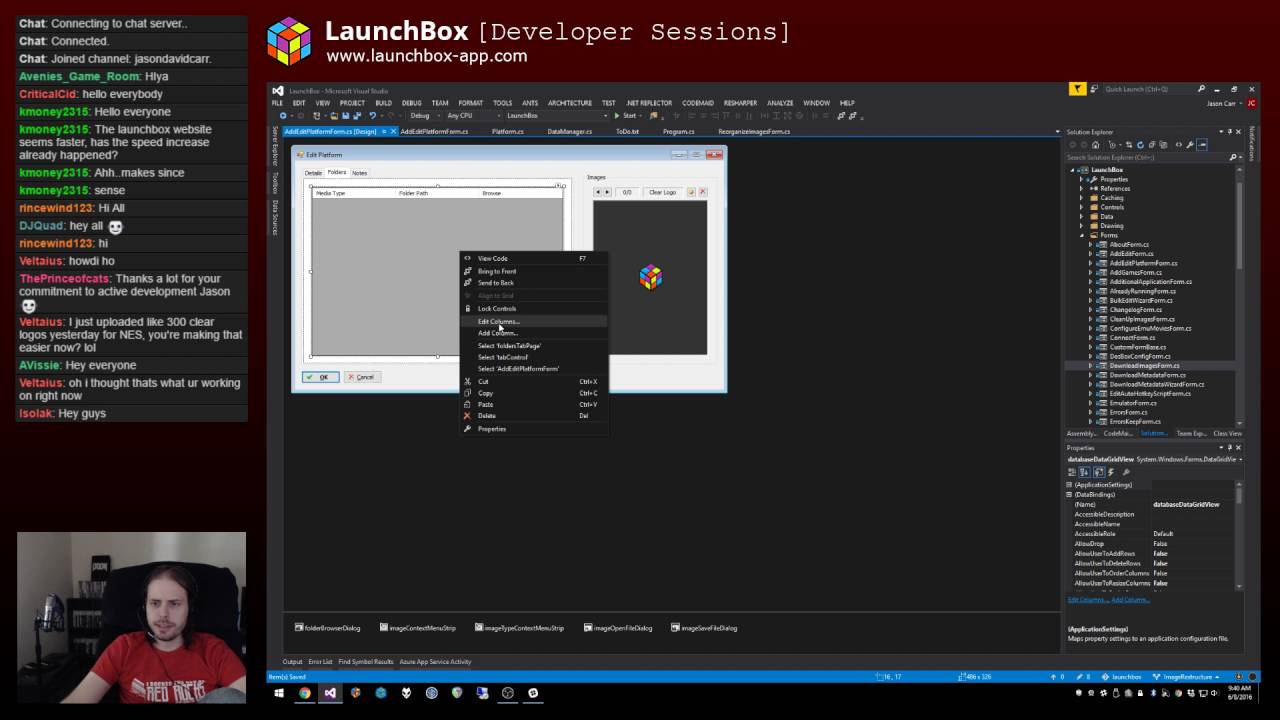Expand the (DataBindings) property group
Viewport: 1280px width, 720px height.
(x=1069, y=494)
